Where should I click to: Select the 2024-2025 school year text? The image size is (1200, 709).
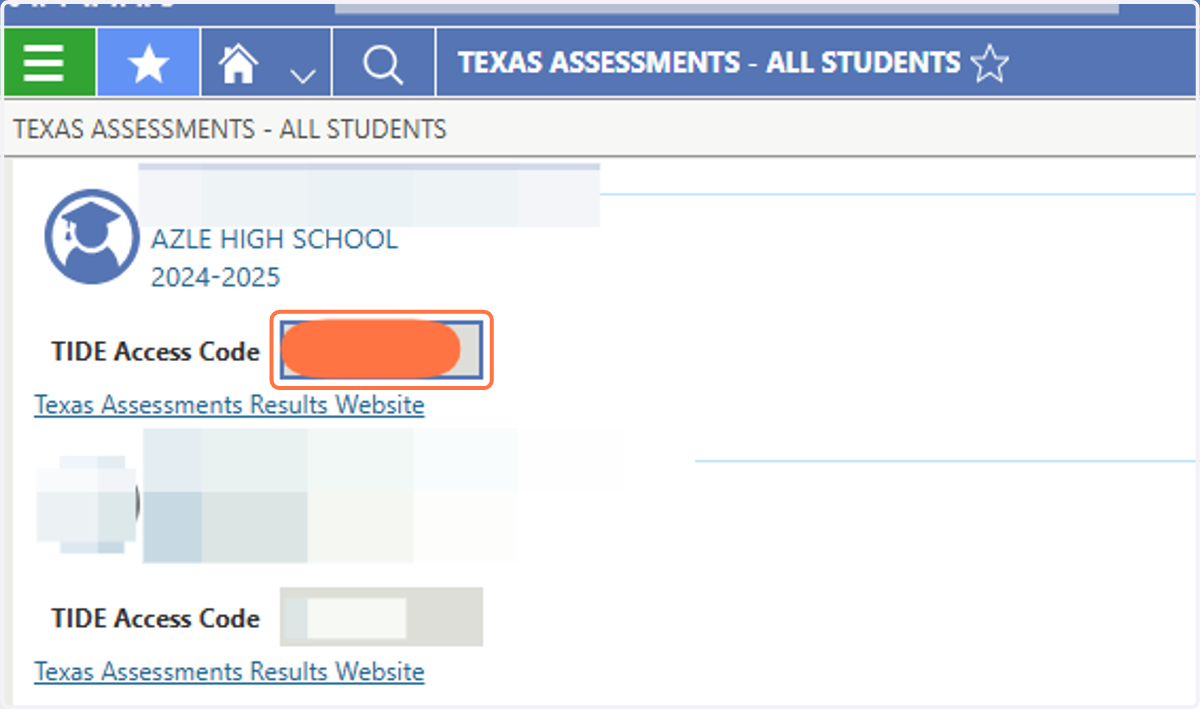pyautogui.click(x=215, y=277)
